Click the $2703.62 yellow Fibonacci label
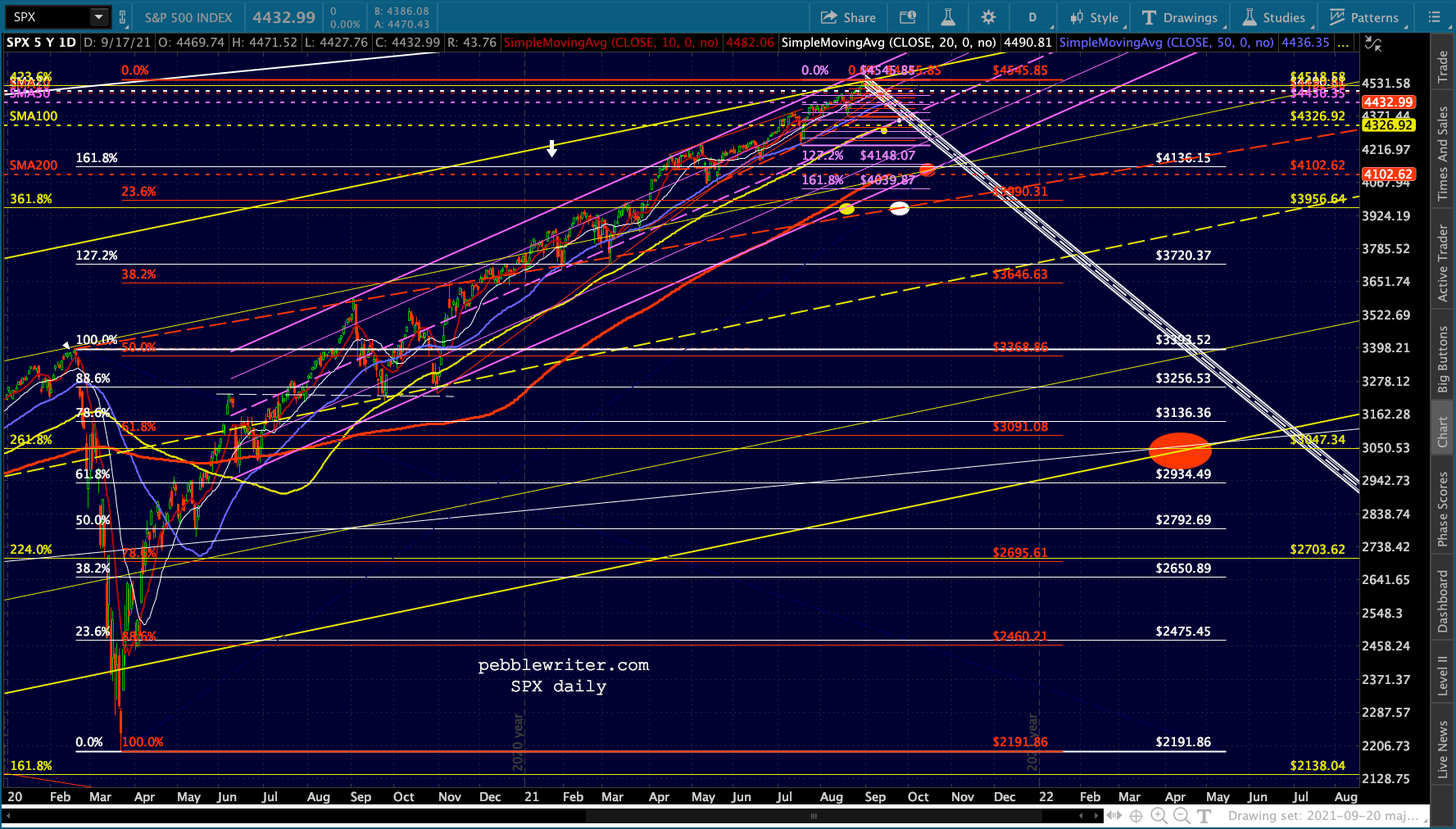The height and width of the screenshot is (829, 1456). (1318, 550)
